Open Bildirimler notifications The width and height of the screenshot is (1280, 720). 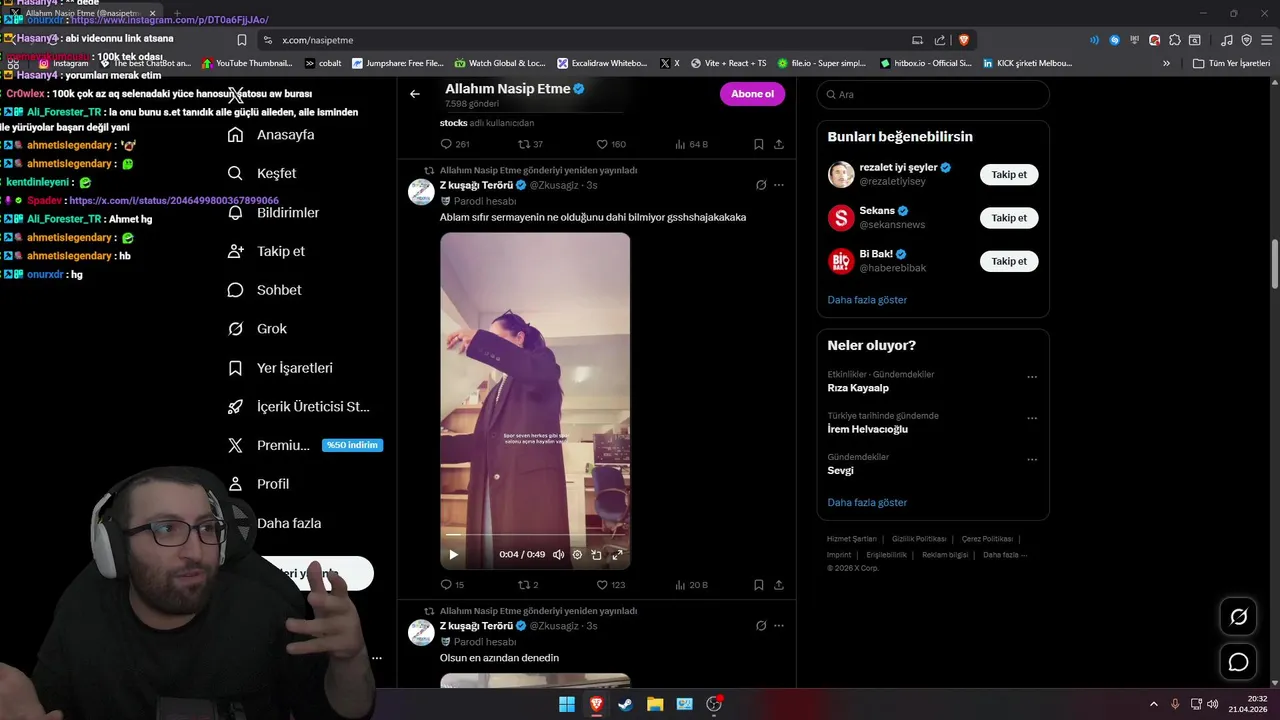[x=273, y=212]
